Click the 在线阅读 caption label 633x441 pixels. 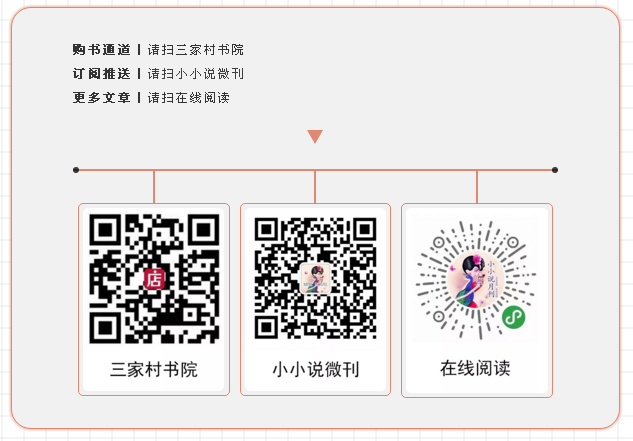click(475, 368)
